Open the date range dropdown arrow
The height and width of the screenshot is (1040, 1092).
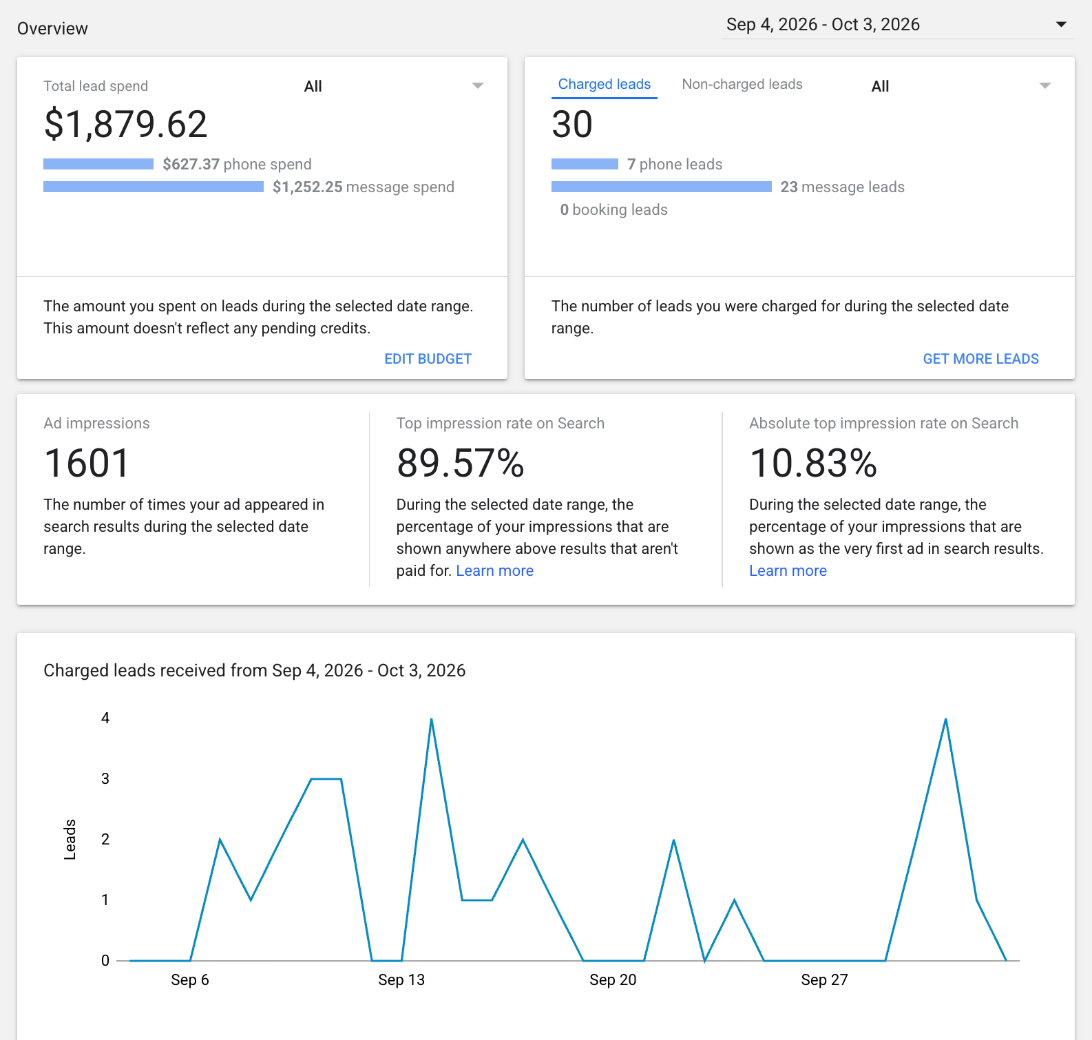[1061, 24]
